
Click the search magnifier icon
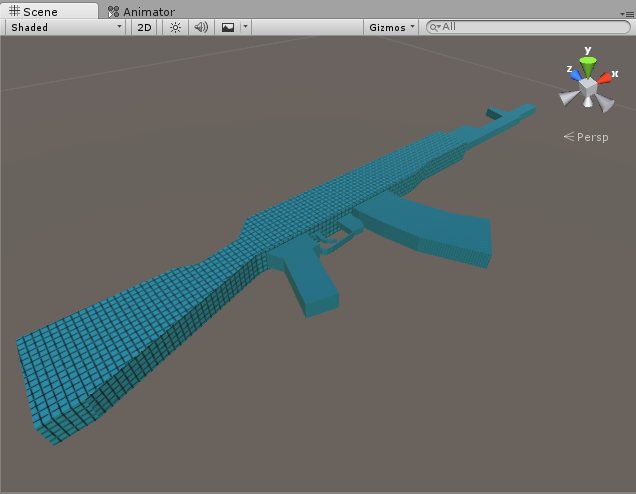(x=435, y=27)
